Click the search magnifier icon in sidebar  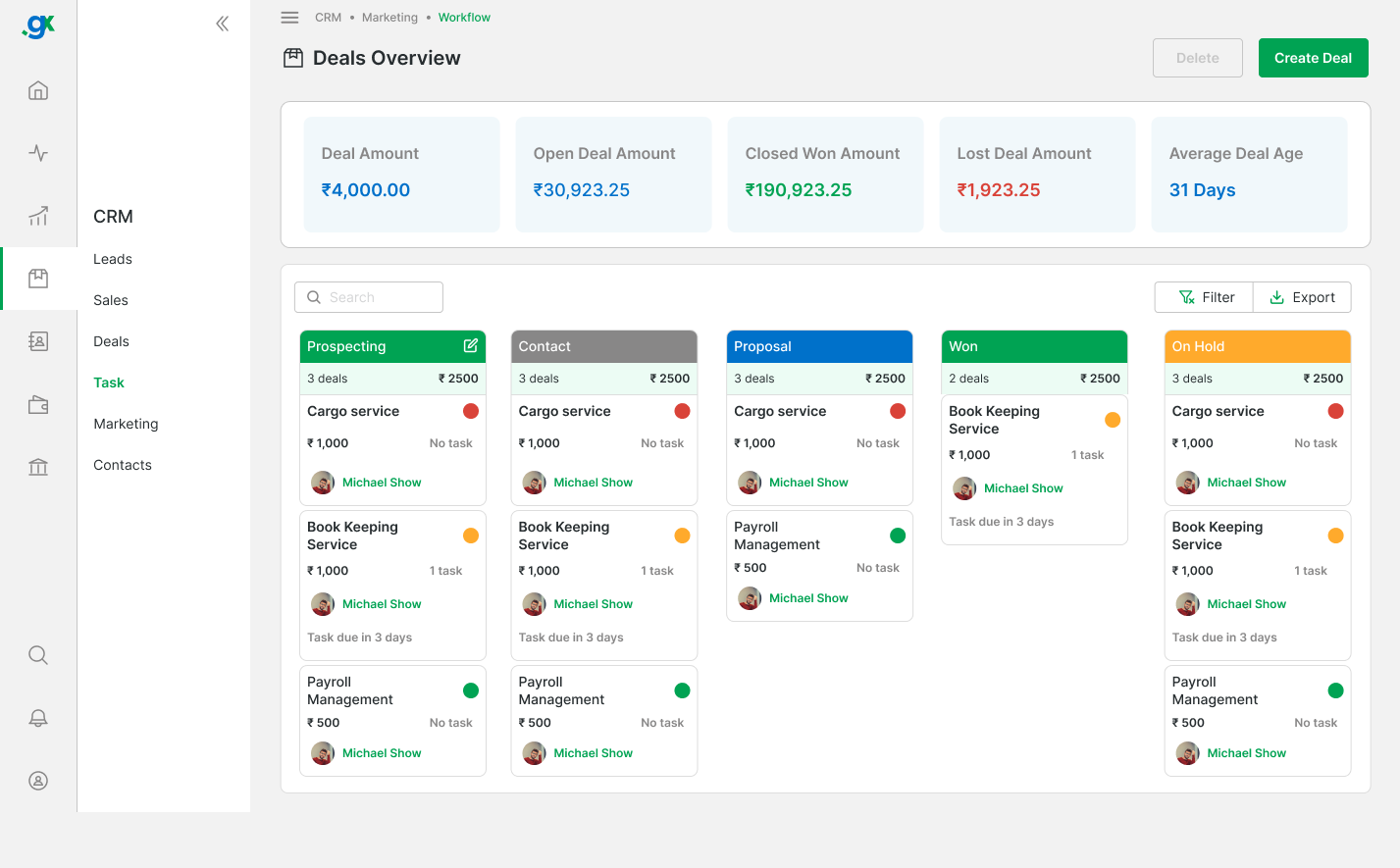click(38, 655)
